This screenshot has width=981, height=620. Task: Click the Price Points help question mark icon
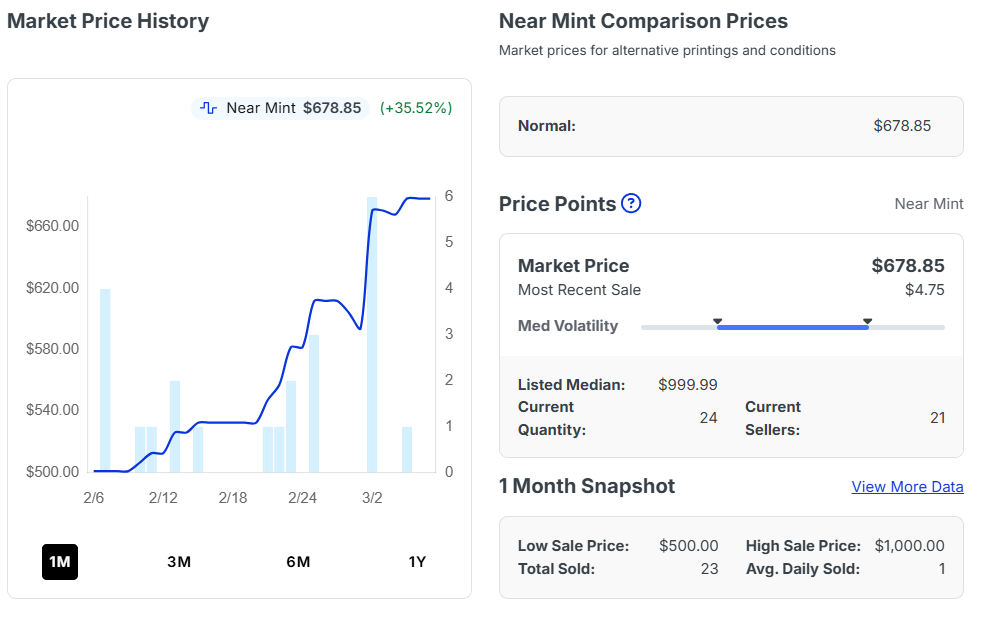(631, 204)
